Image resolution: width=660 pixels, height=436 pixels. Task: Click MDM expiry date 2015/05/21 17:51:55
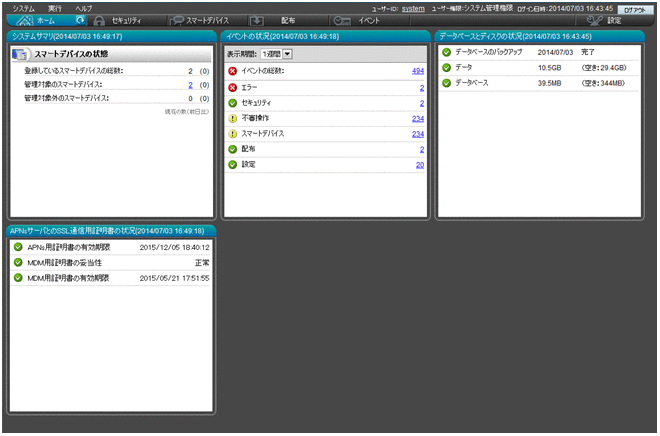click(174, 278)
